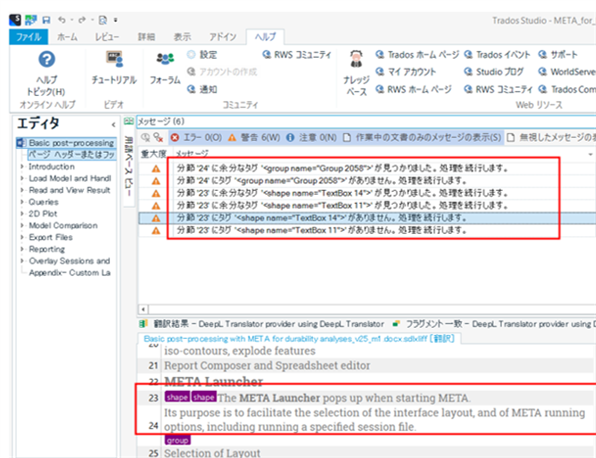This screenshot has width=596, height=458.
Task: Switch to the 表示 ribbon tab
Action: pos(182,37)
